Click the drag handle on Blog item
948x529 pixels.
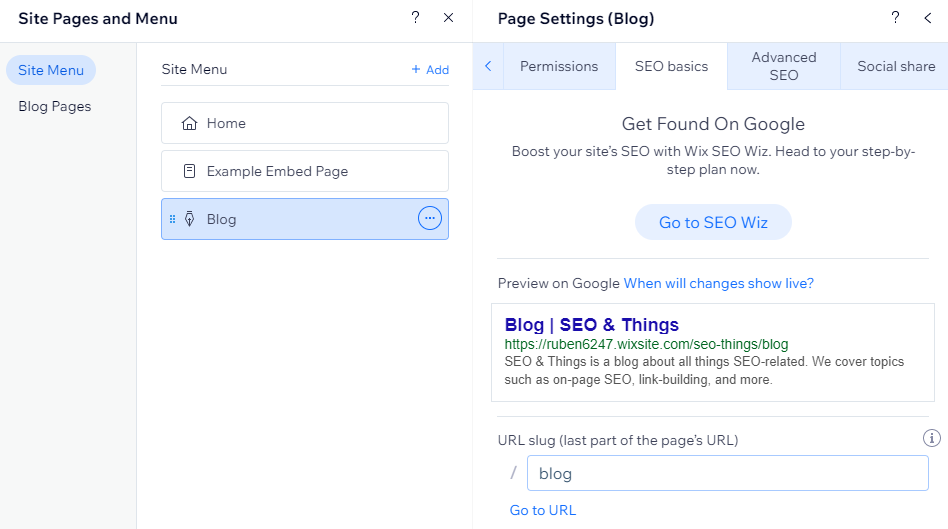(172, 219)
